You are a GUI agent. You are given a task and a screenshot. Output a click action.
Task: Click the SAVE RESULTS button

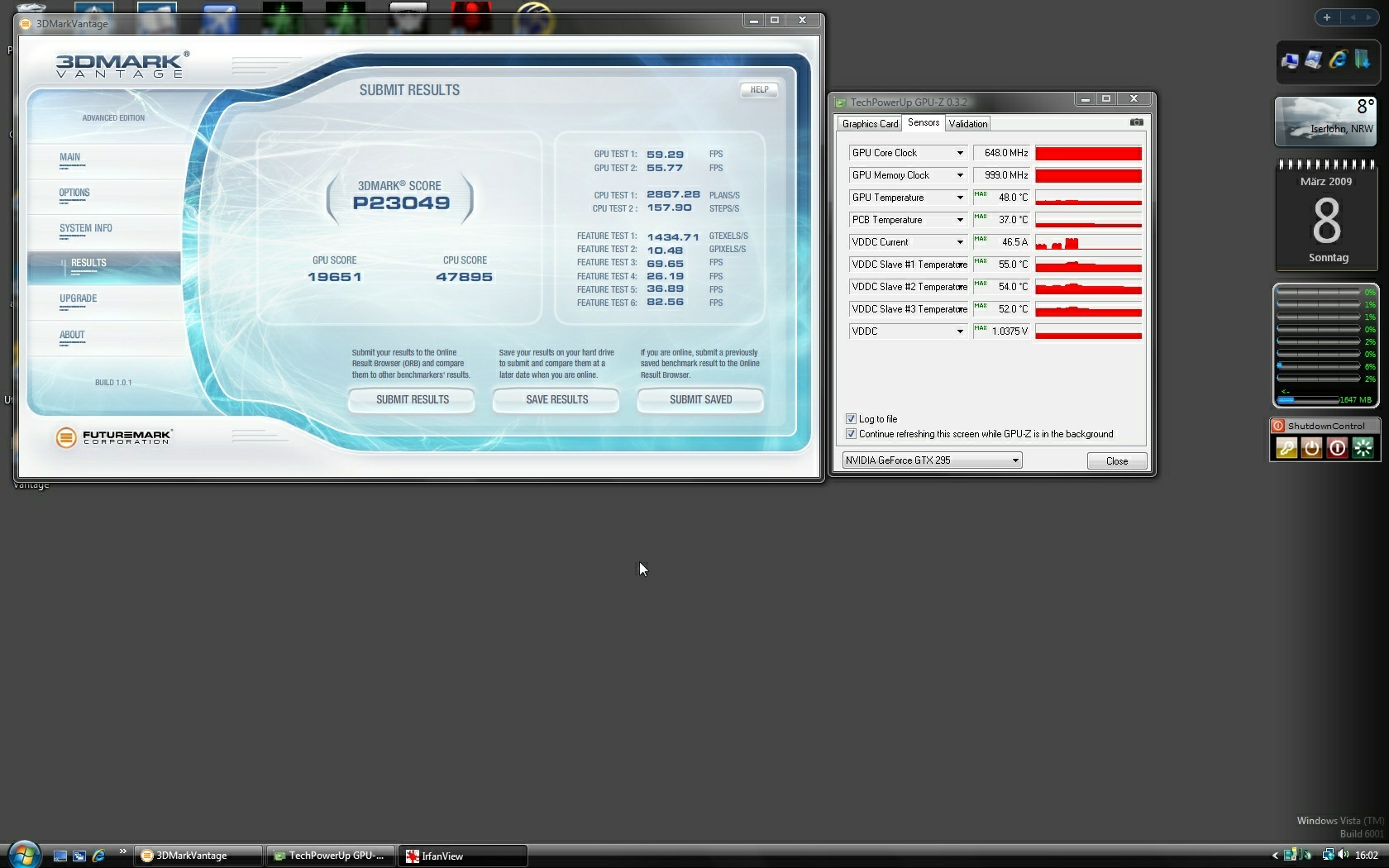[556, 400]
